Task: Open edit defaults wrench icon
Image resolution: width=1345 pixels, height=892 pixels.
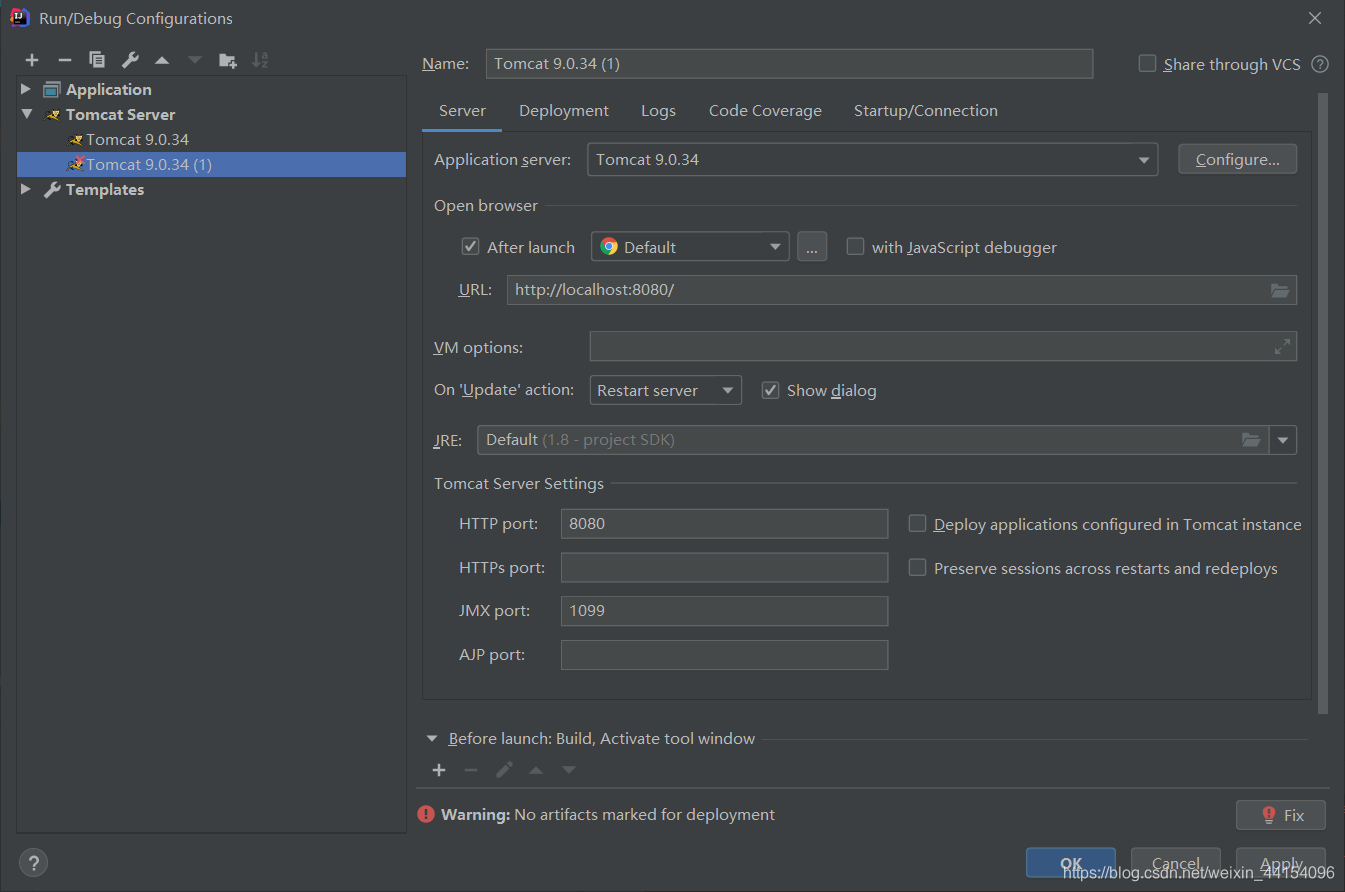Action: pos(130,60)
